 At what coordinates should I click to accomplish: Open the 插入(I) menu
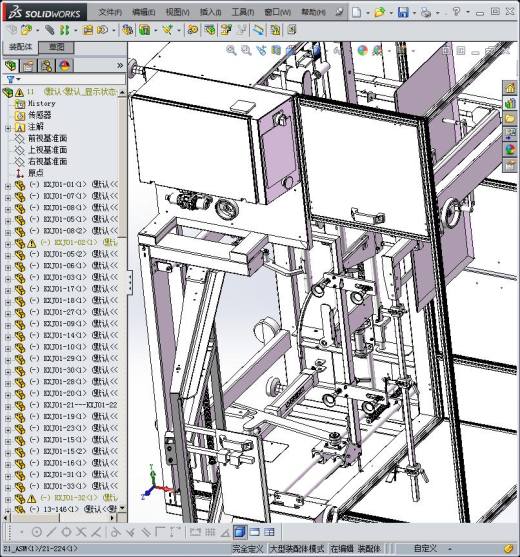tap(211, 12)
